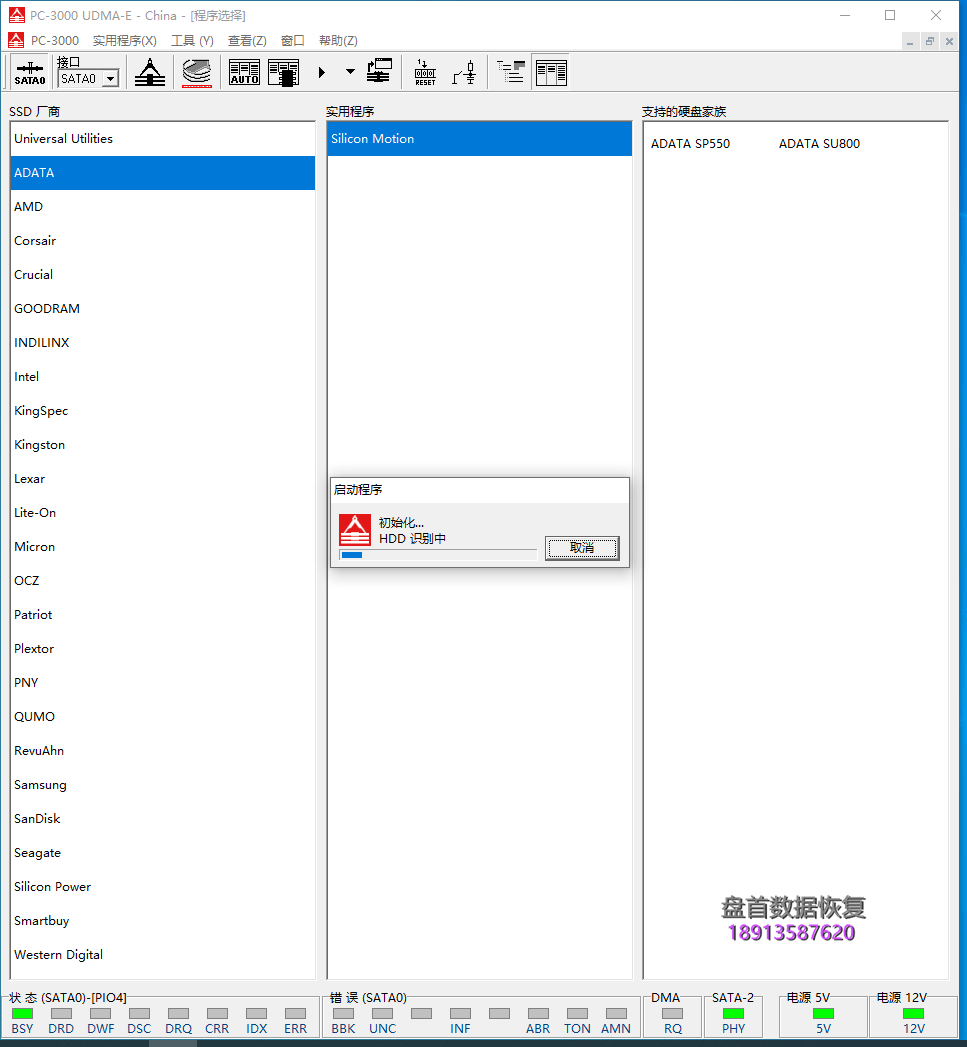Viewport: 967px width, 1047px height.
Task: Select Crucial vendor
Action: 163,275
